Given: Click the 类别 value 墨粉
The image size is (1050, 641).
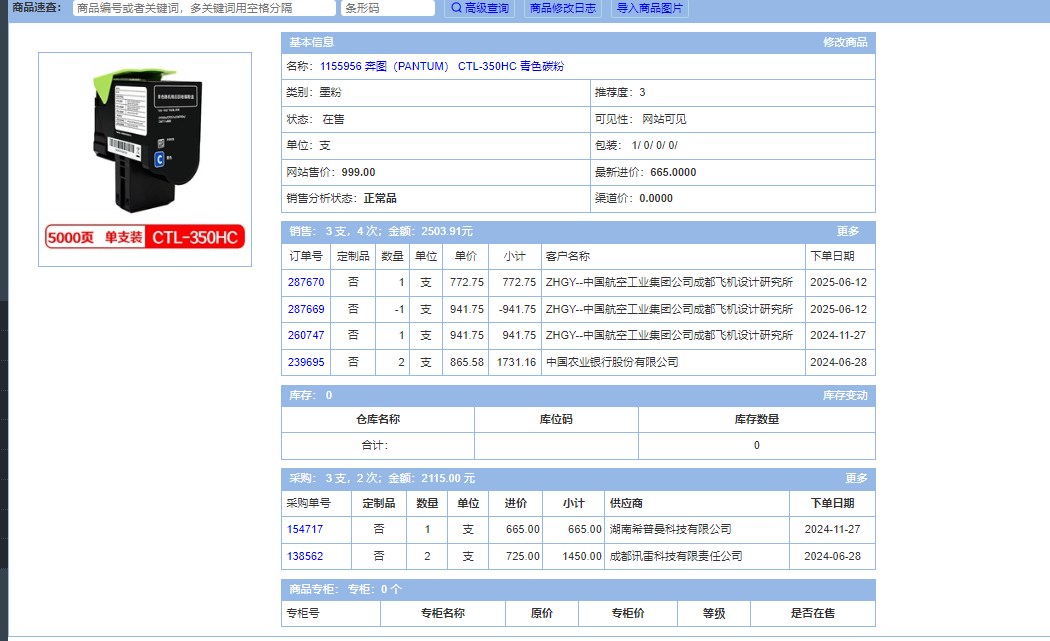Looking at the screenshot, I should click(x=330, y=92).
